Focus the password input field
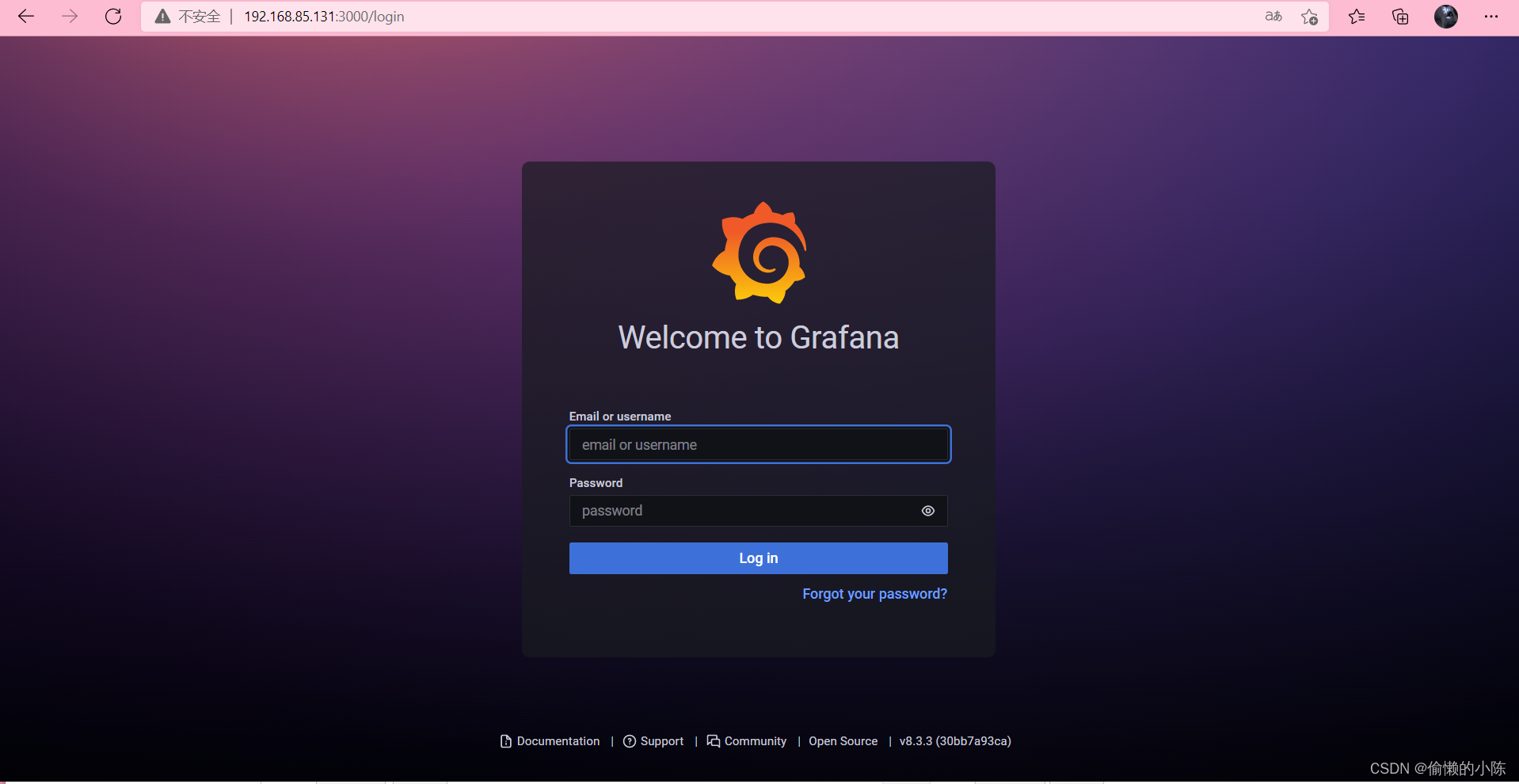Image resolution: width=1519 pixels, height=784 pixels. point(759,511)
